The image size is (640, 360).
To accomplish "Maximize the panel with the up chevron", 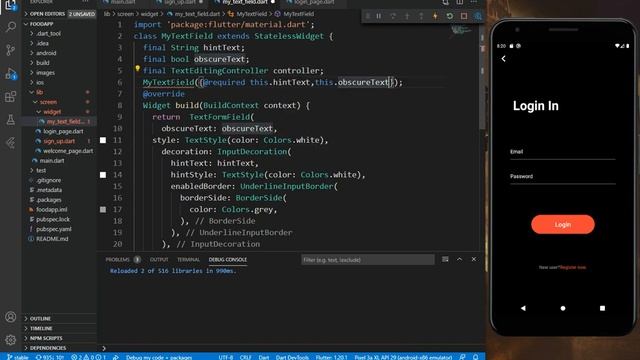I will click(x=459, y=259).
